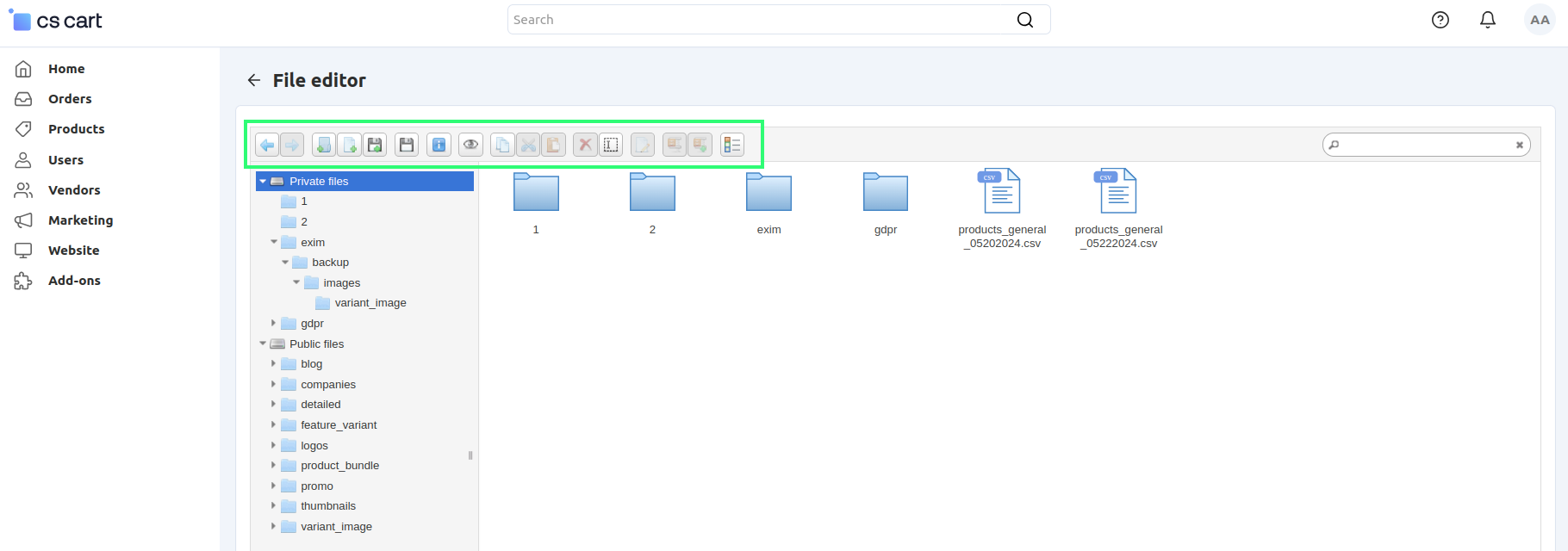Select file products_general_05222024.csv
Screen dimensions: 1568x551
[x=1118, y=209]
